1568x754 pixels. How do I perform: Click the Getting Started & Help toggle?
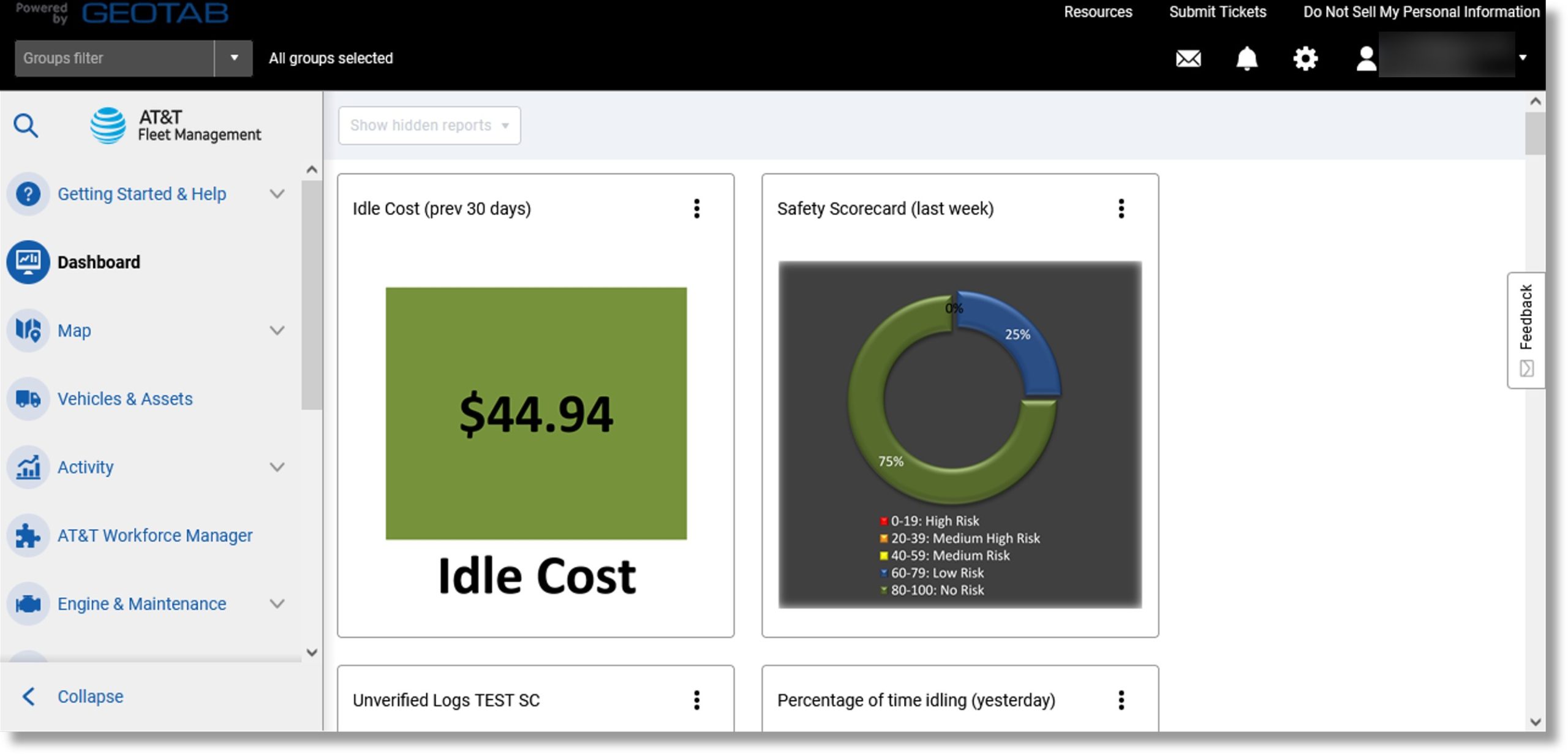point(279,193)
